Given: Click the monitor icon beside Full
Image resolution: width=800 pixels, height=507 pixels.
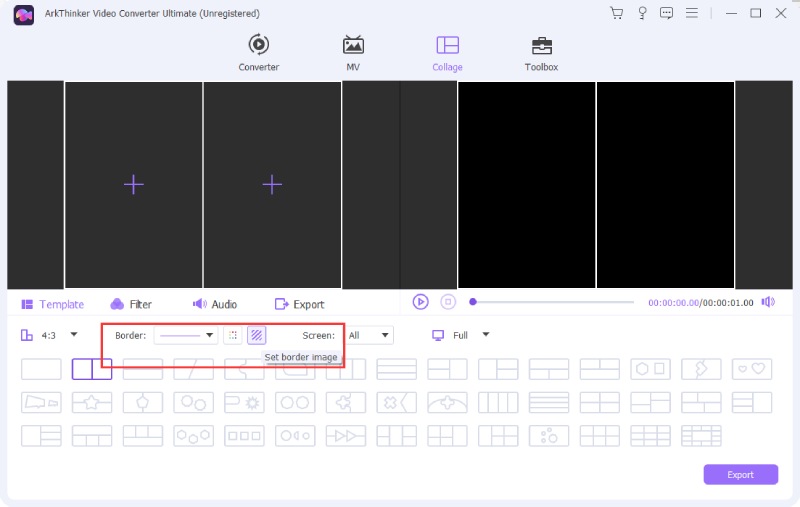Looking at the screenshot, I should pos(438,335).
